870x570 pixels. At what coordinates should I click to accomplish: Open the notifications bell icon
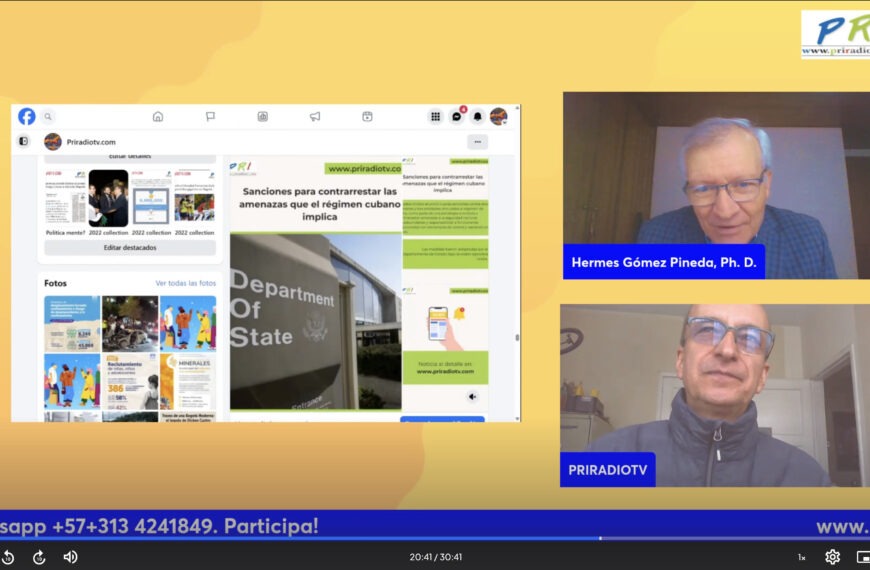pyautogui.click(x=477, y=117)
